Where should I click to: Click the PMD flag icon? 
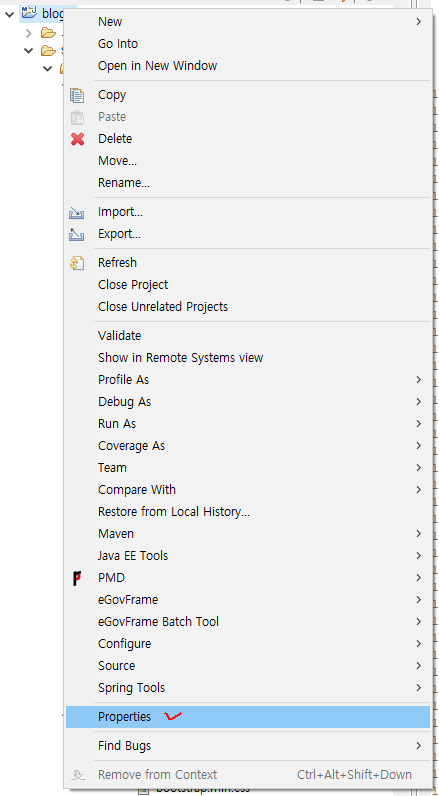(77, 578)
